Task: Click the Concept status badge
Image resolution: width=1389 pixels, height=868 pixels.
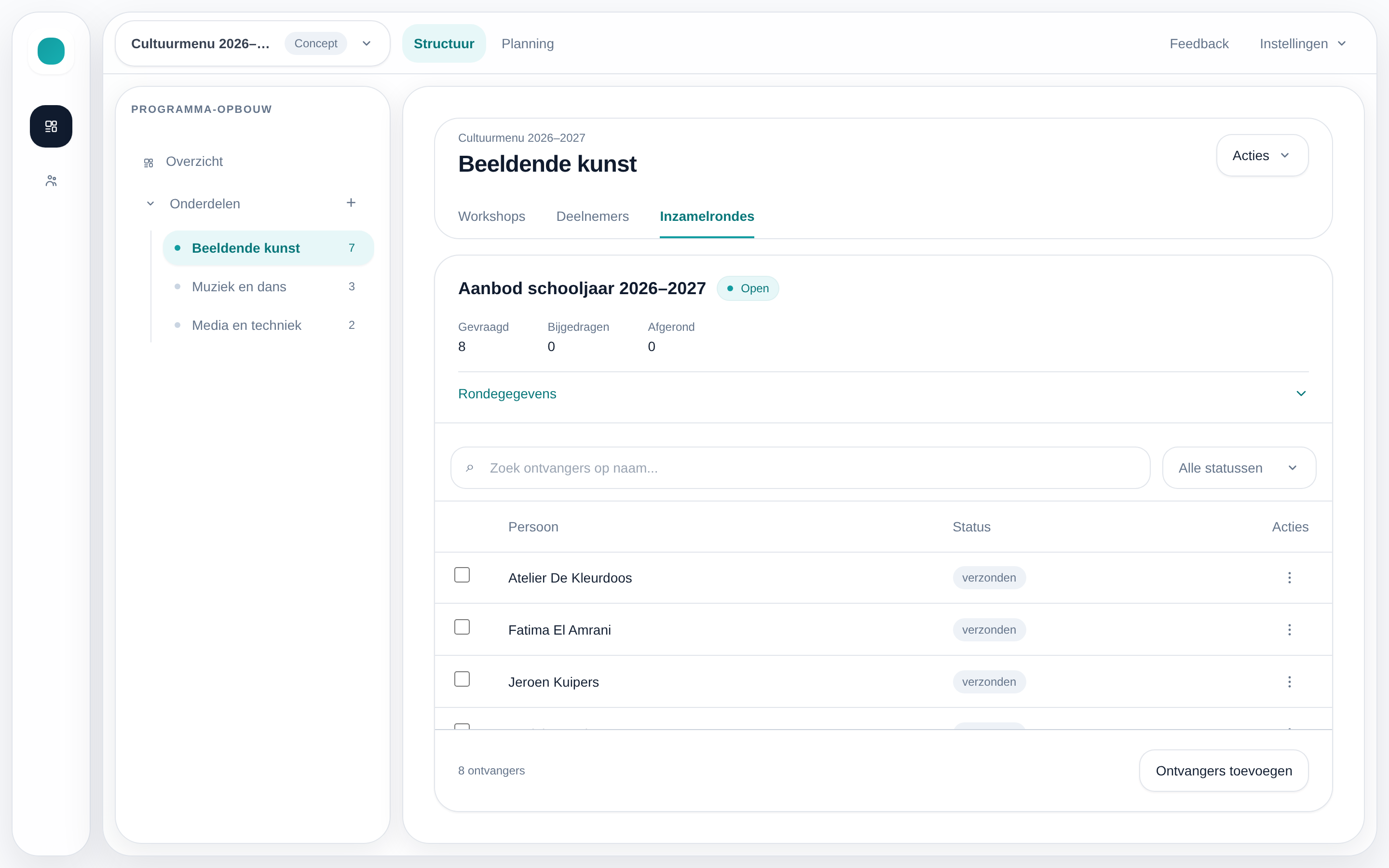Action: pyautogui.click(x=316, y=43)
